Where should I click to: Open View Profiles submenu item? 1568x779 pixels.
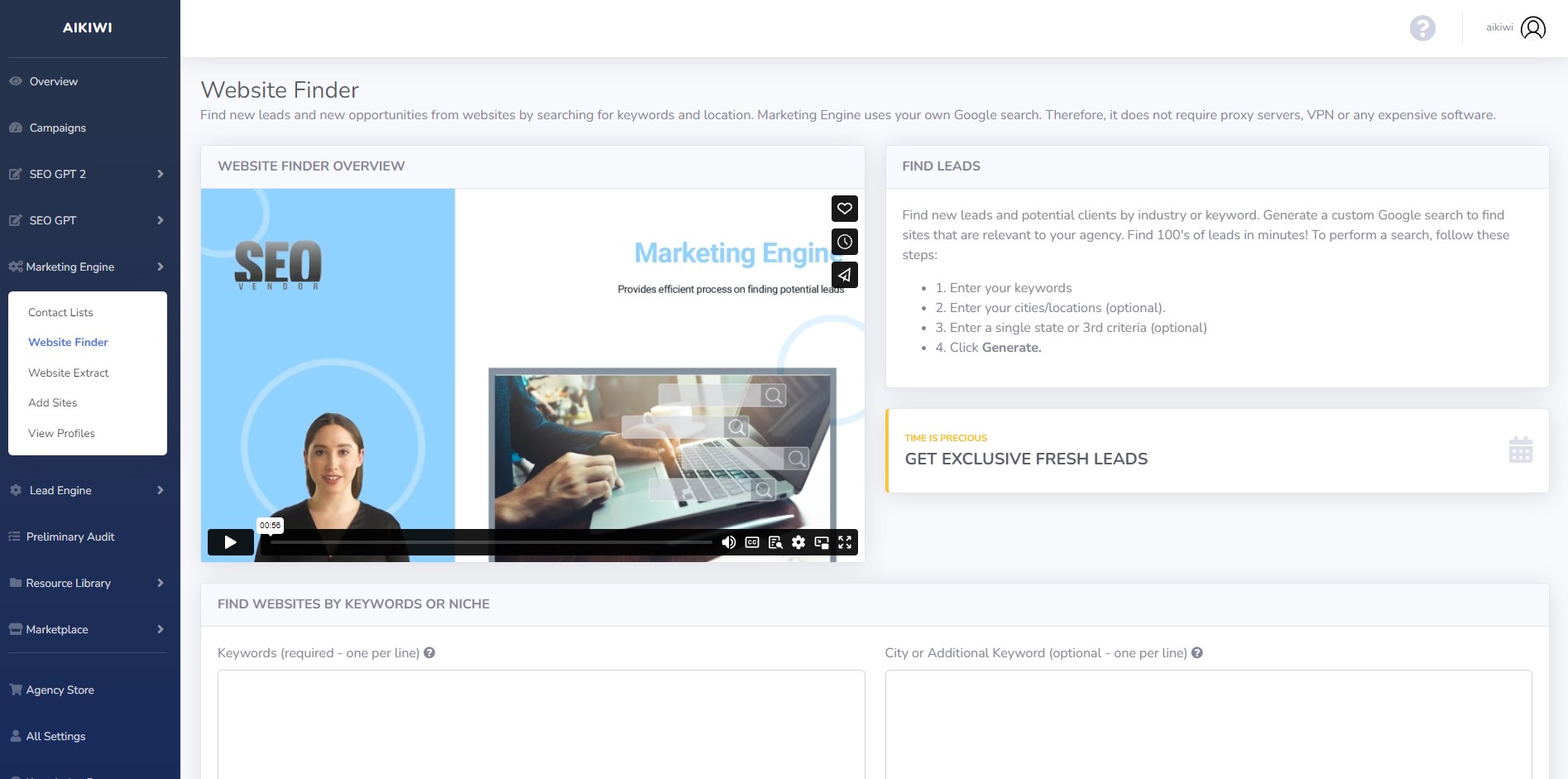61,433
